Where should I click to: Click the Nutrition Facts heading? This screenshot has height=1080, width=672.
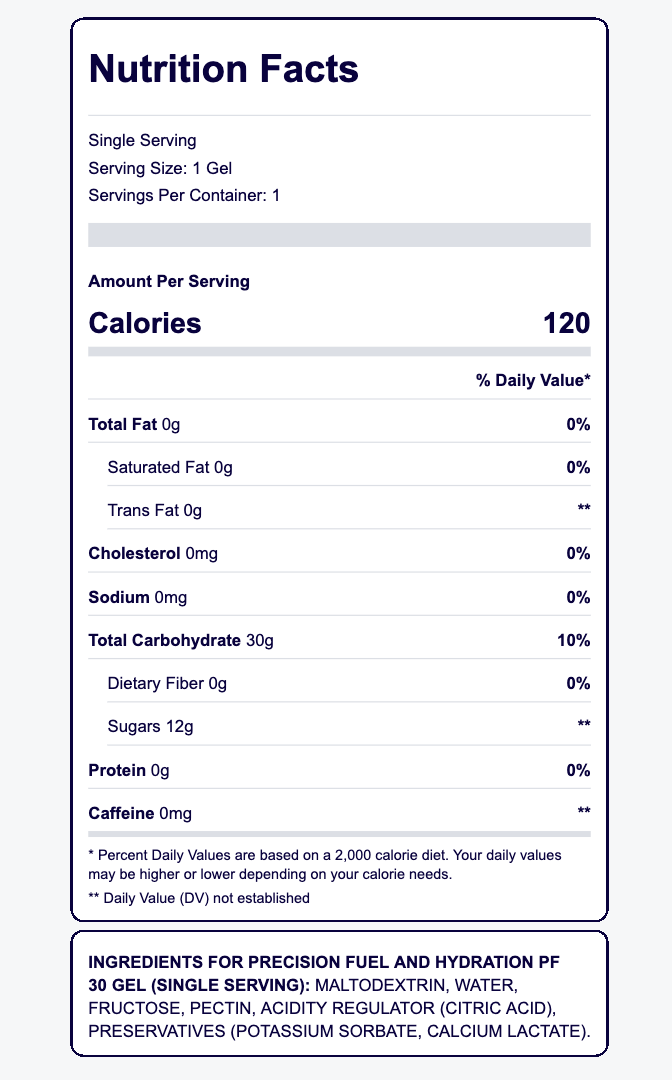[223, 69]
